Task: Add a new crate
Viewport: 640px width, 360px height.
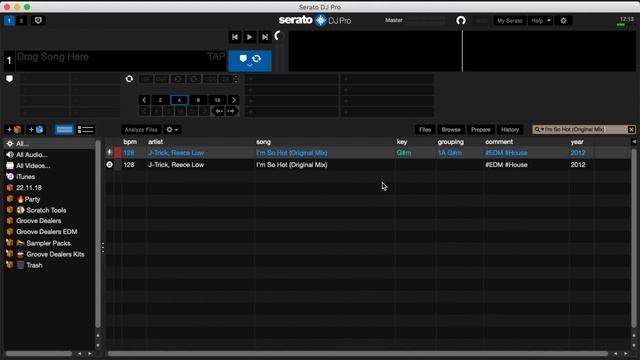Action: (x=13, y=130)
